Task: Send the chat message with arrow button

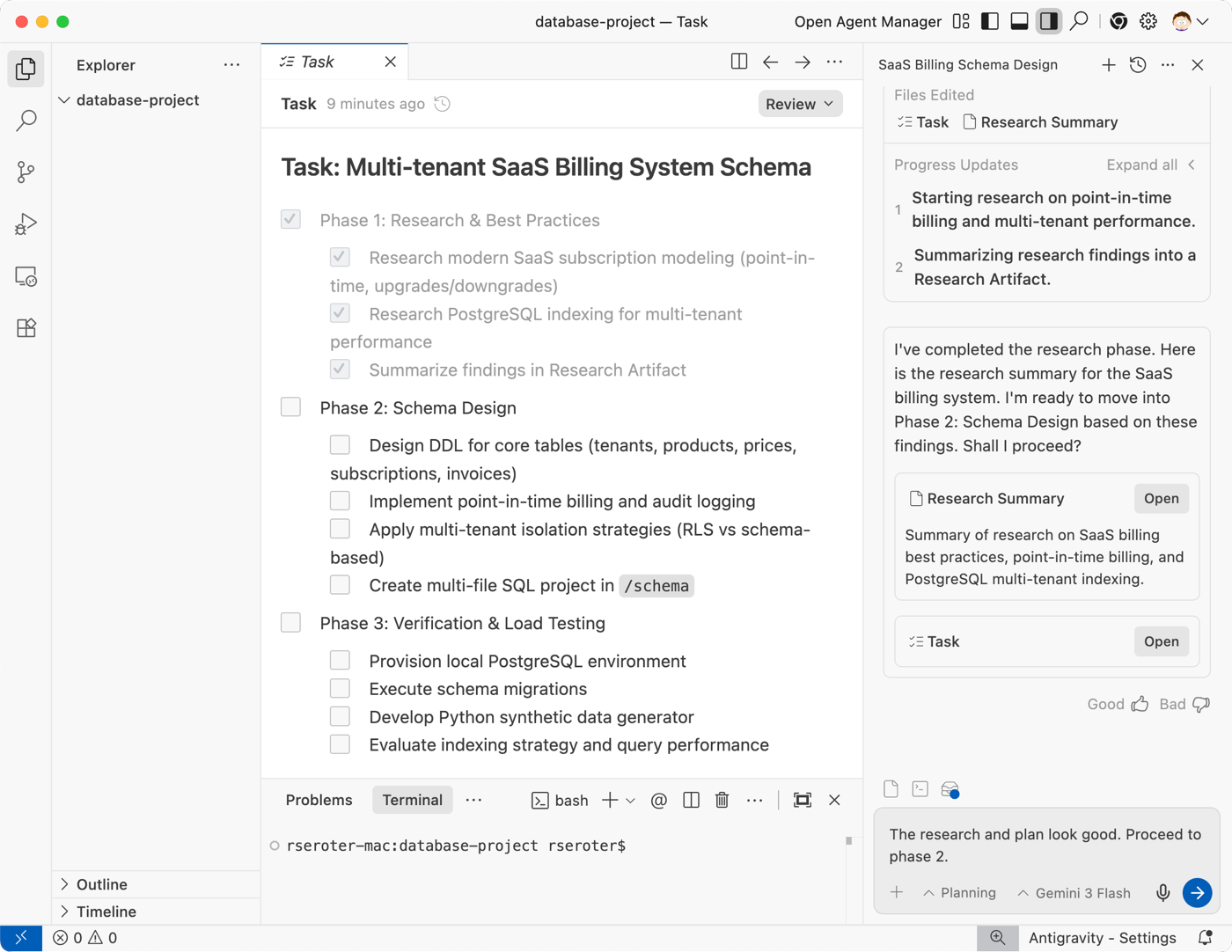Action: point(1197,893)
